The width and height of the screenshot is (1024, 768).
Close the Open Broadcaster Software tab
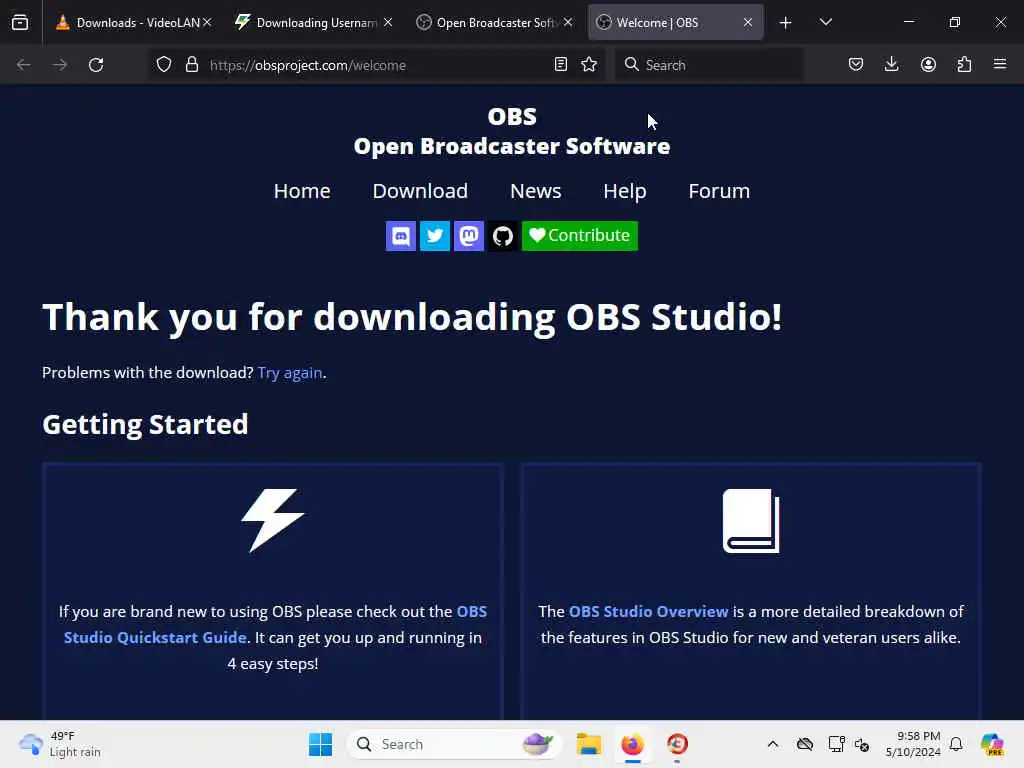[x=568, y=23]
